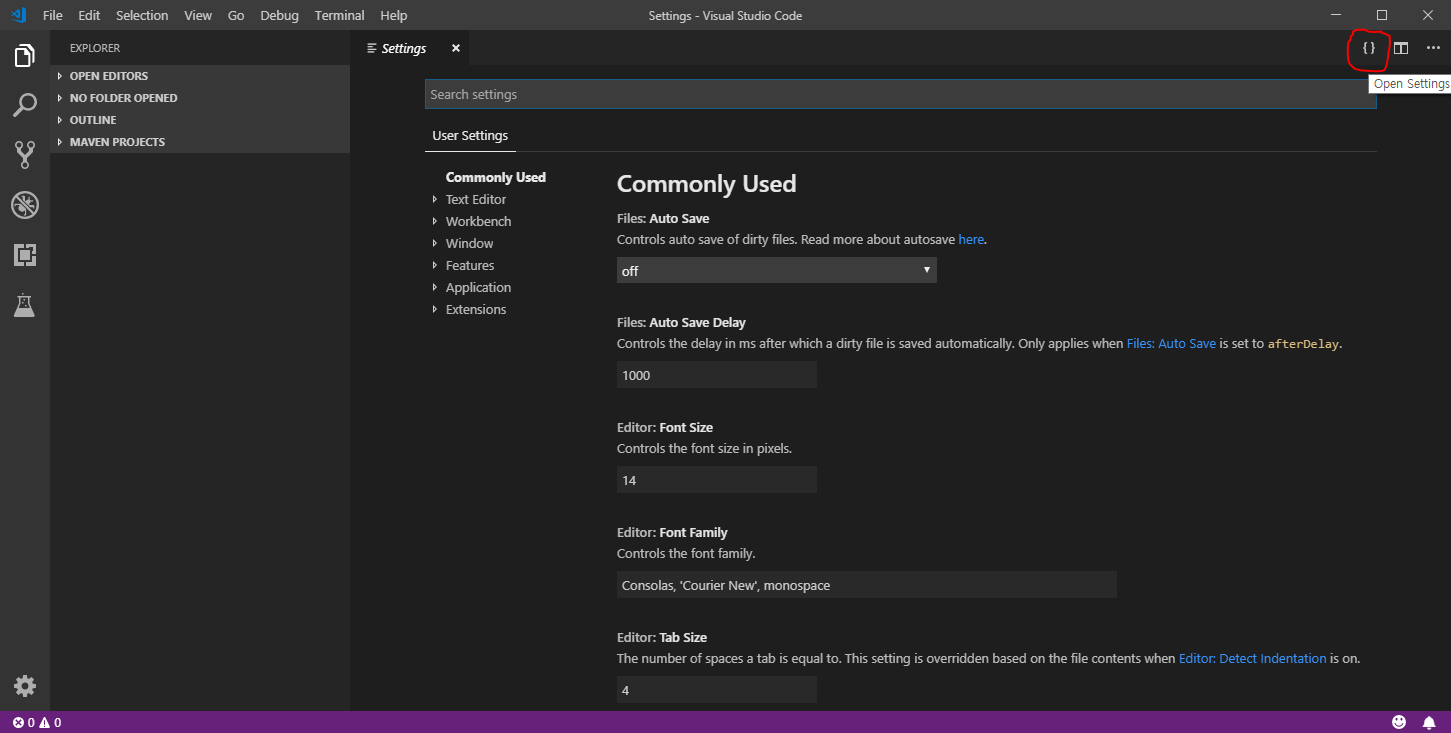Select the User Settings tab

pos(470,136)
